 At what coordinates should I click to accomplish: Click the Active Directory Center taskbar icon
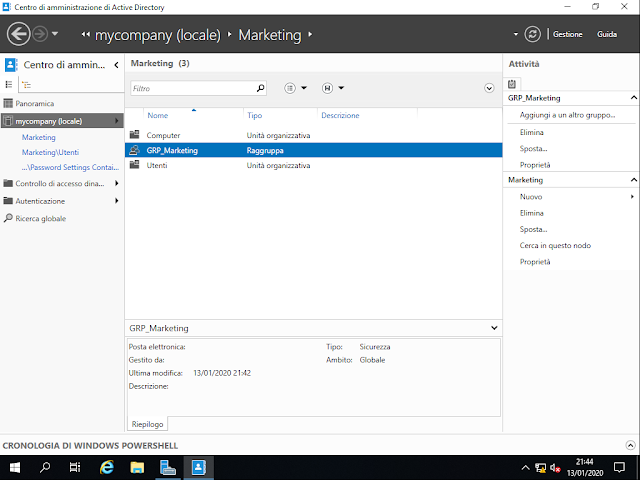coord(198,467)
